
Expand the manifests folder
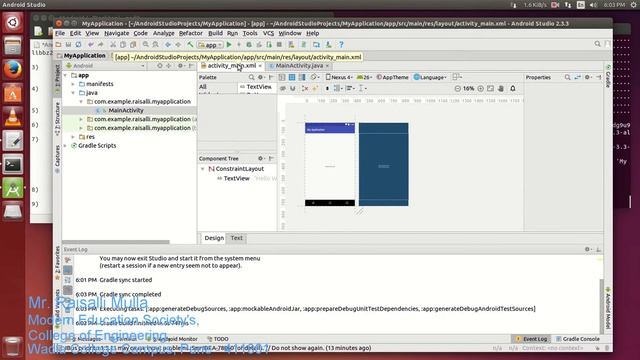click(x=73, y=84)
